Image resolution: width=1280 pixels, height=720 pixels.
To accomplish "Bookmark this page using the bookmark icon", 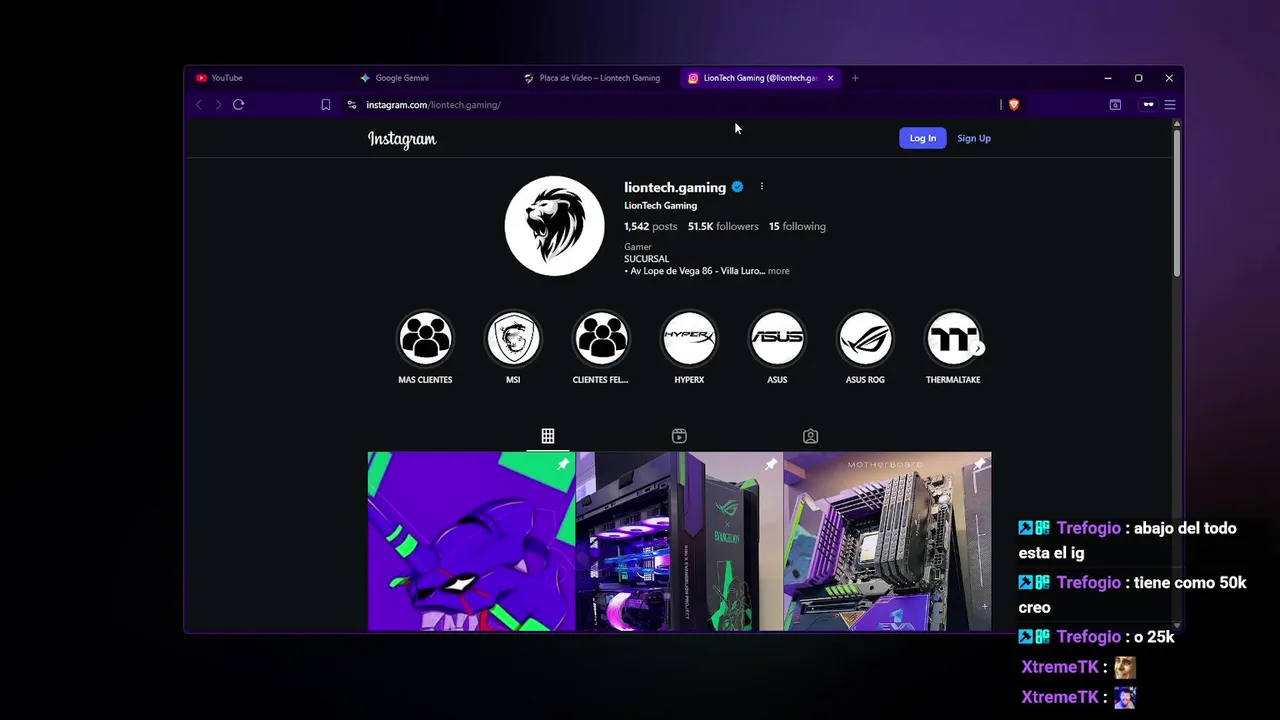I will click(325, 104).
